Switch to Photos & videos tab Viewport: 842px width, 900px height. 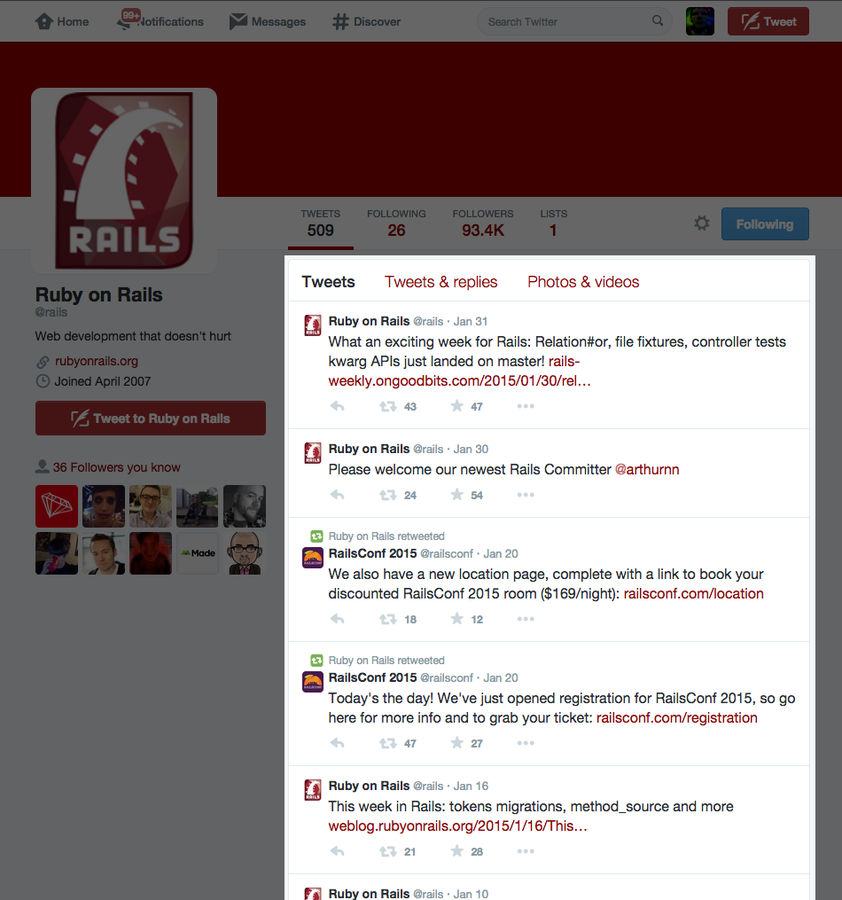pyautogui.click(x=583, y=282)
